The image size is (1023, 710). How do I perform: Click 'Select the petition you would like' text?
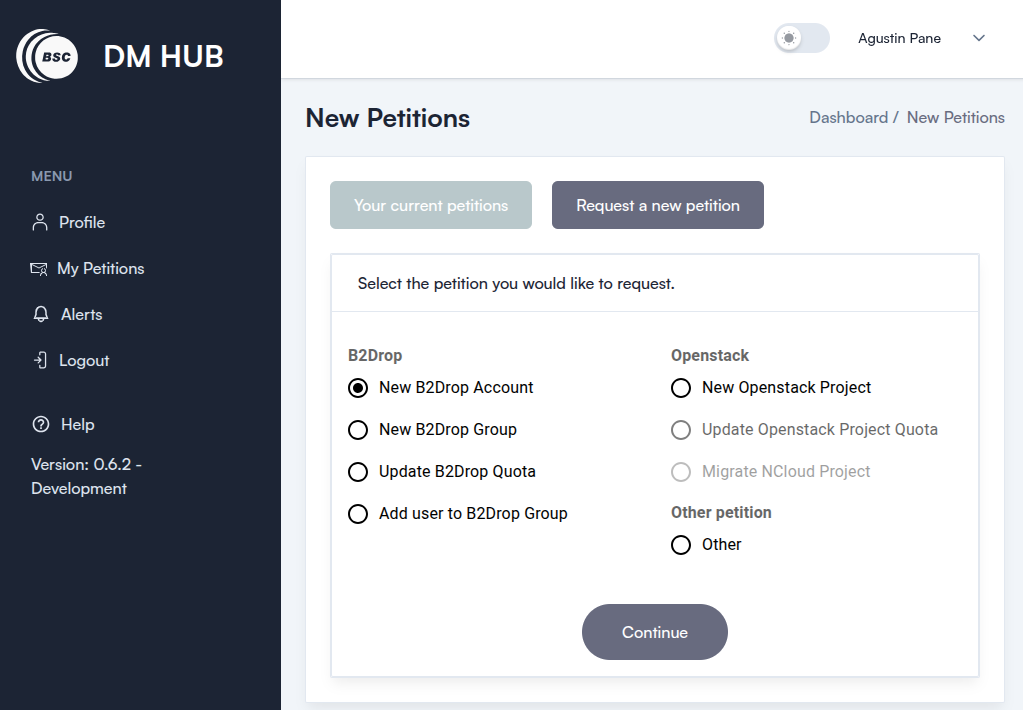click(516, 284)
